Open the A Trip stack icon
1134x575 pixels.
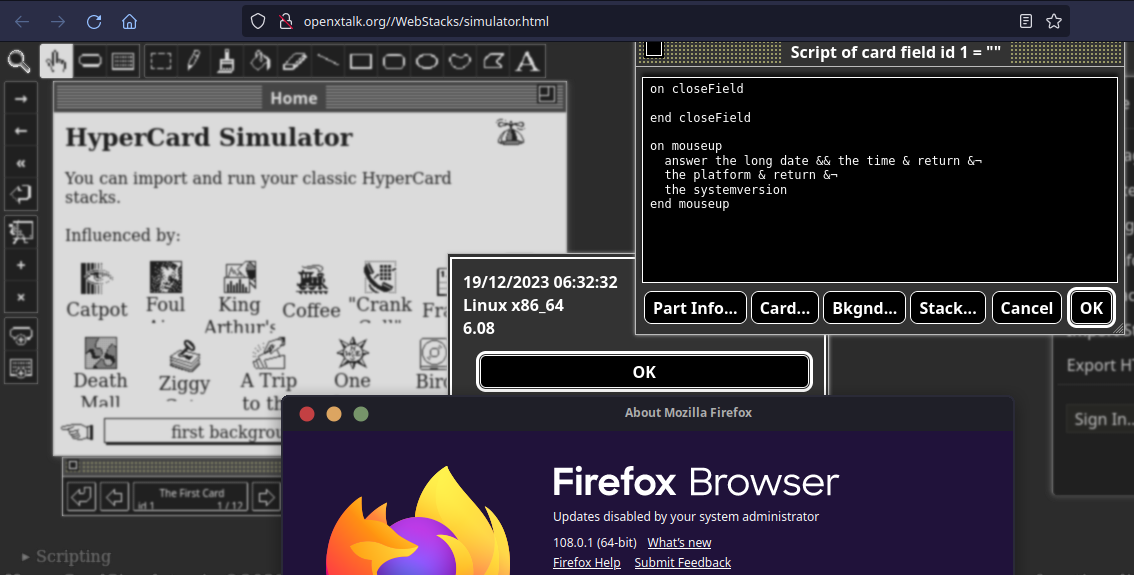(269, 354)
